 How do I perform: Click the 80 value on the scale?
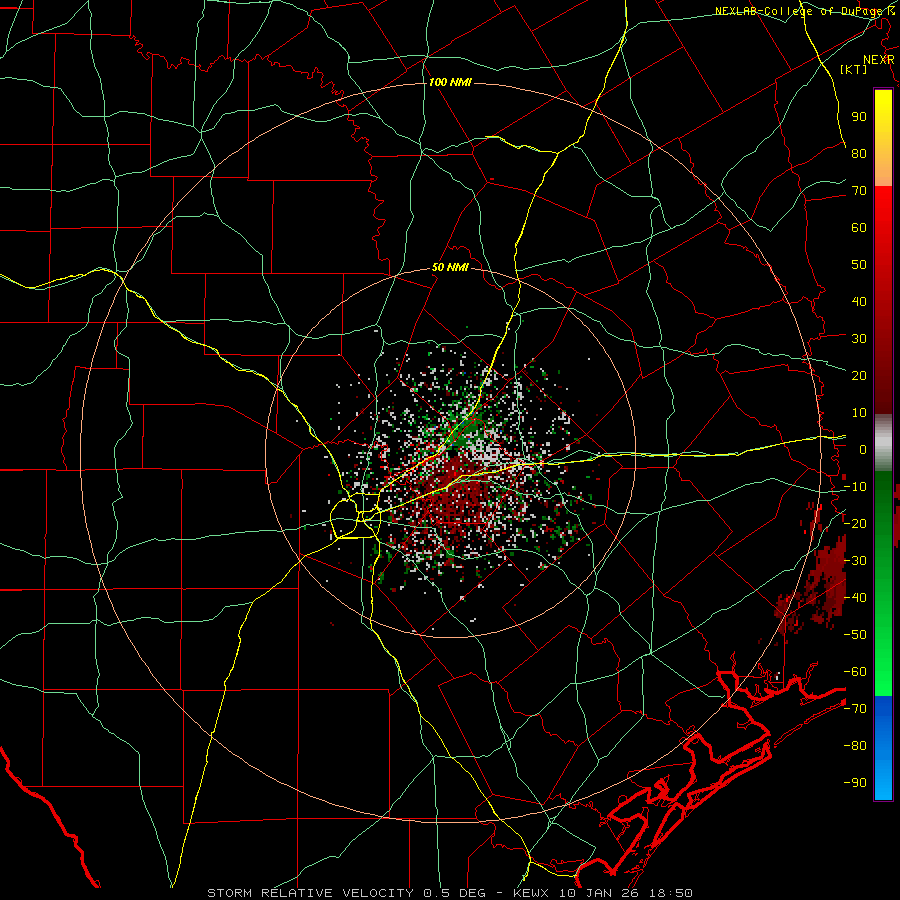859,154
